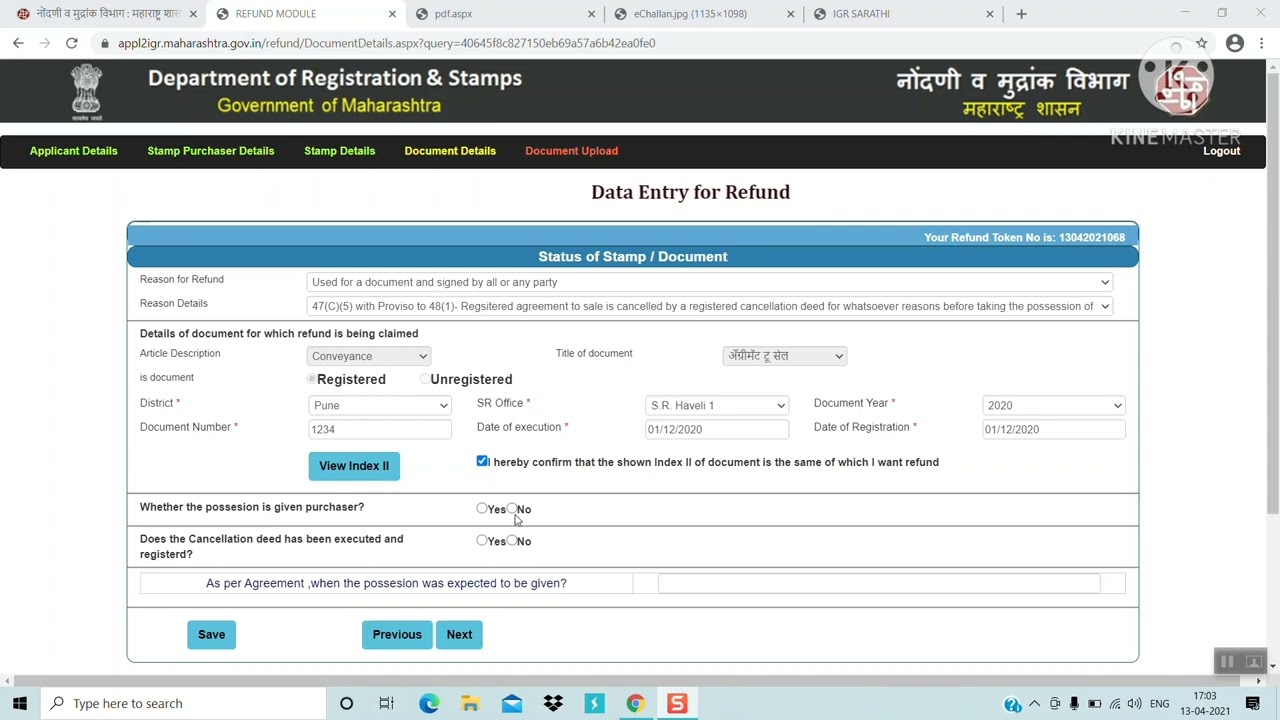Image resolution: width=1280 pixels, height=720 pixels.
Task: Show hidden system tray icons
Action: [1035, 704]
